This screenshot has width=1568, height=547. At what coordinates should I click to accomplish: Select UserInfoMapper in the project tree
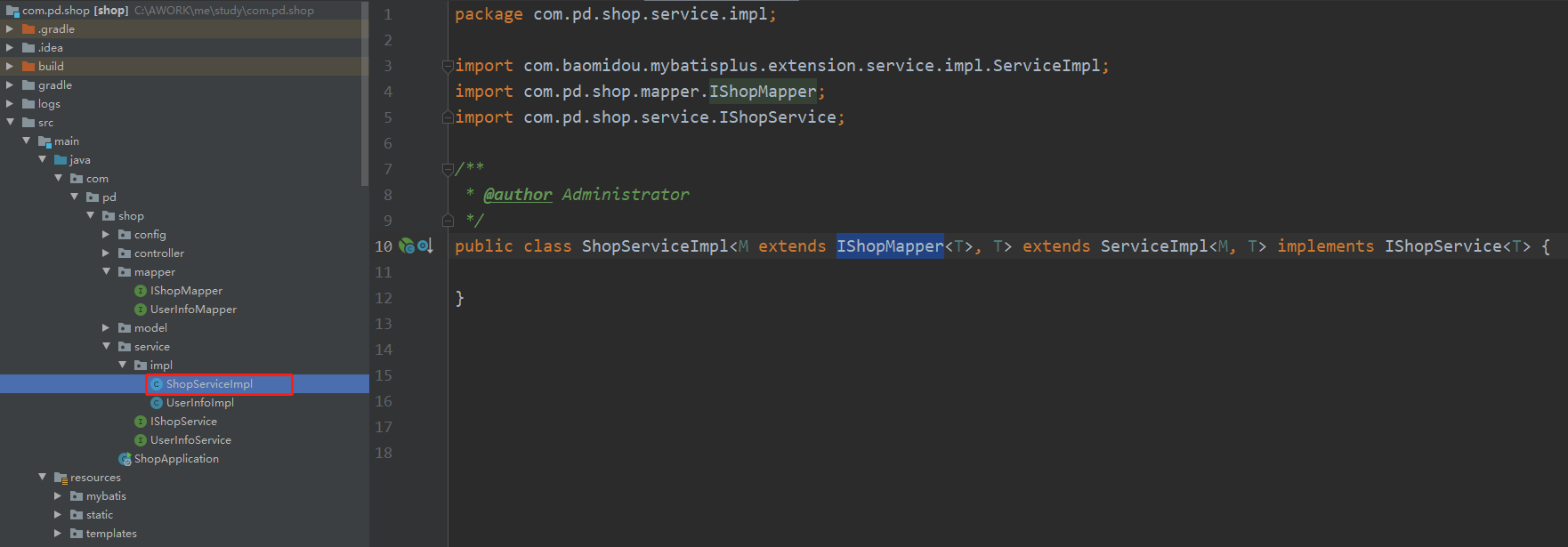193,310
